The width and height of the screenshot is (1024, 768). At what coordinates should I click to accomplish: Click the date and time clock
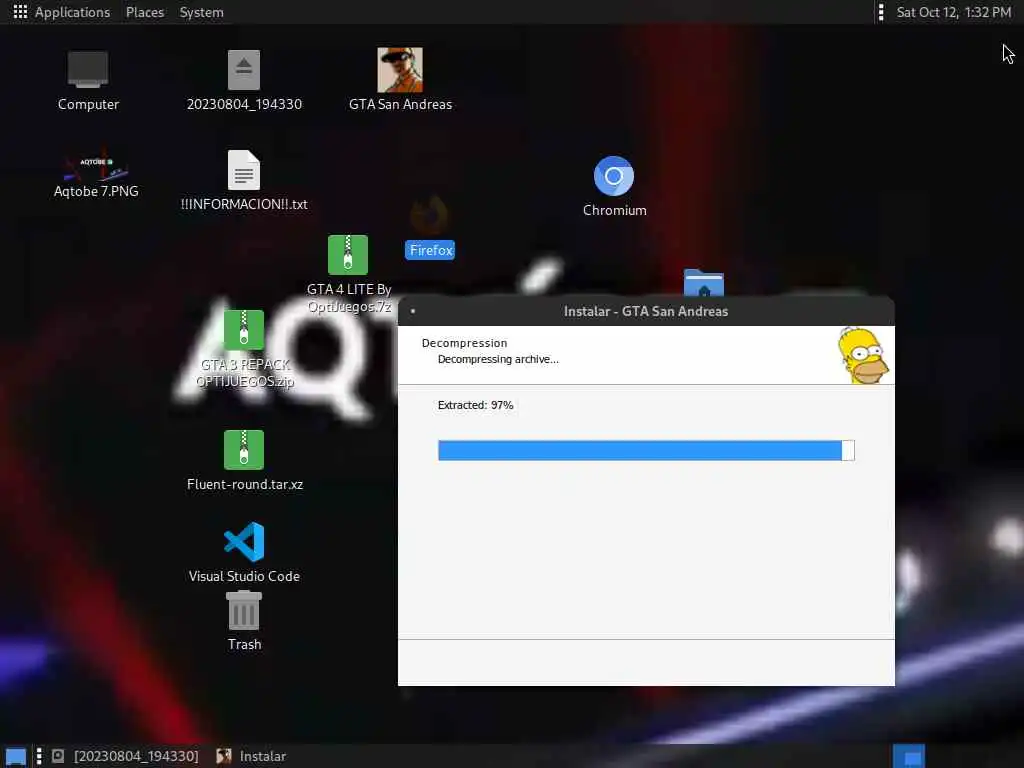(x=953, y=12)
